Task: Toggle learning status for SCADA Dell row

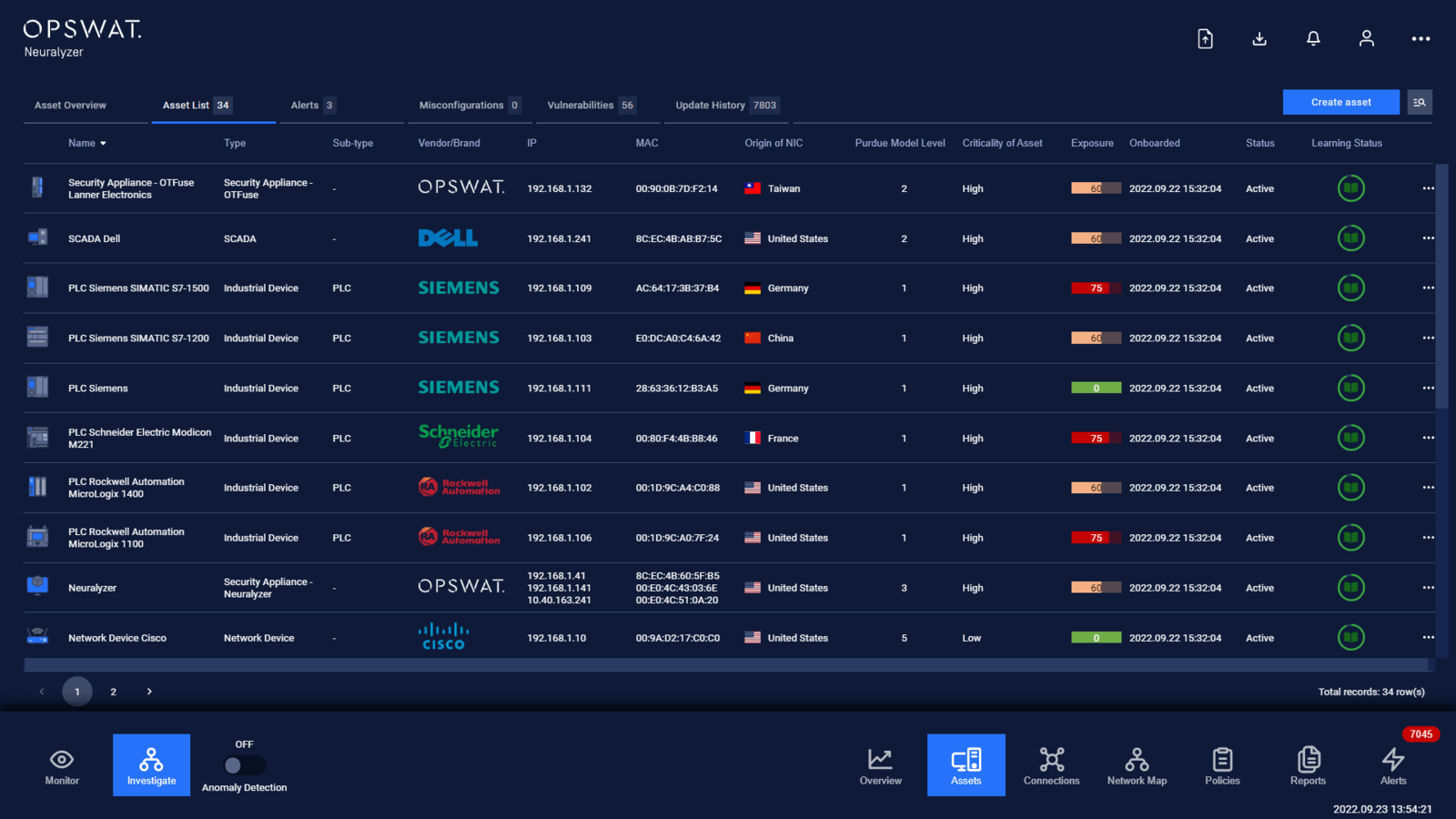Action: (1351, 238)
